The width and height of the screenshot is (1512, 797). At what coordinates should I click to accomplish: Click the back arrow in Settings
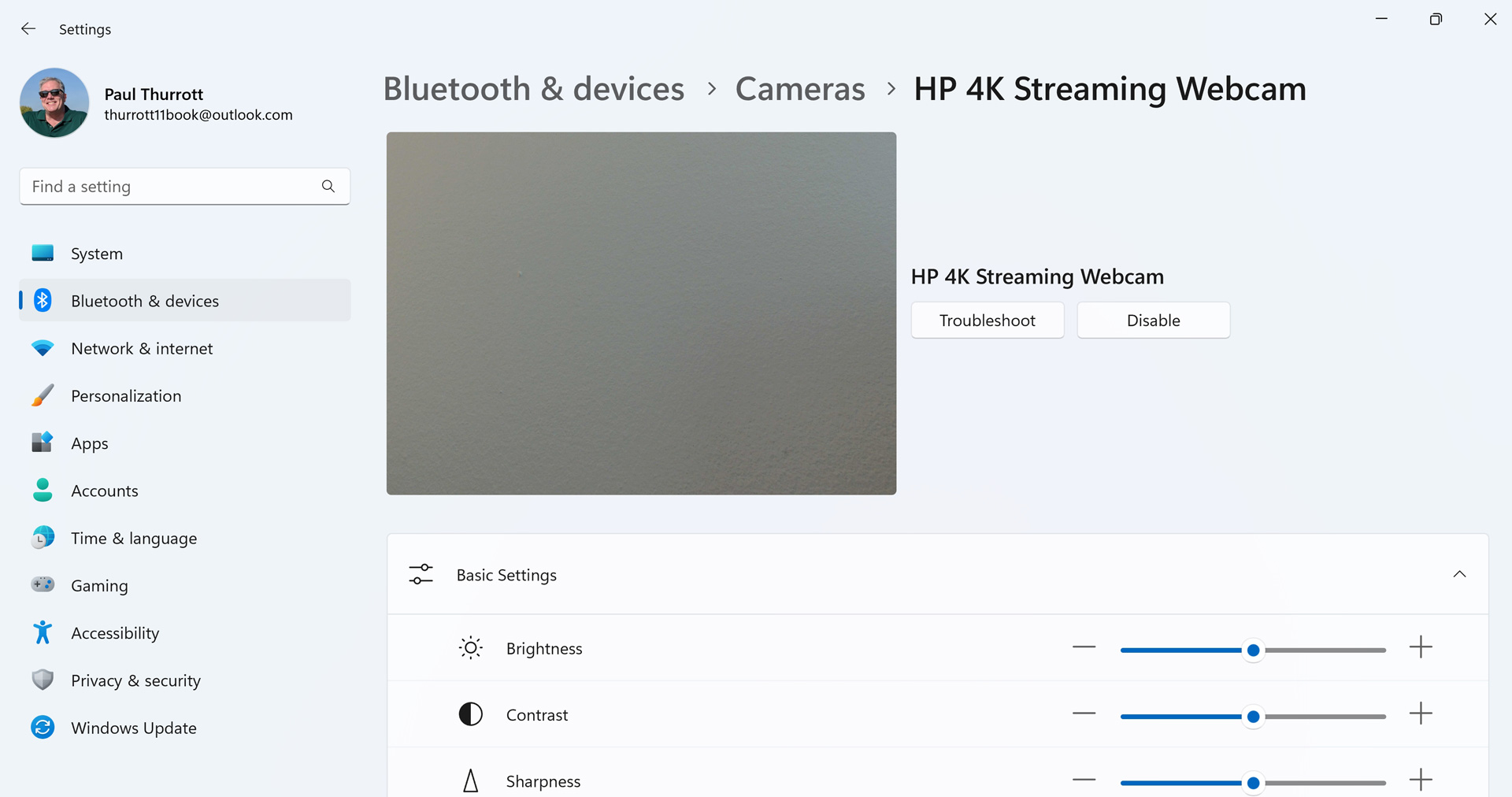[x=28, y=29]
